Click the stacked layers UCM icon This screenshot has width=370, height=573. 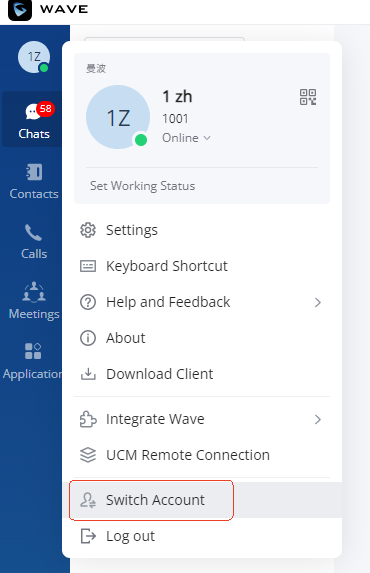click(x=88, y=455)
